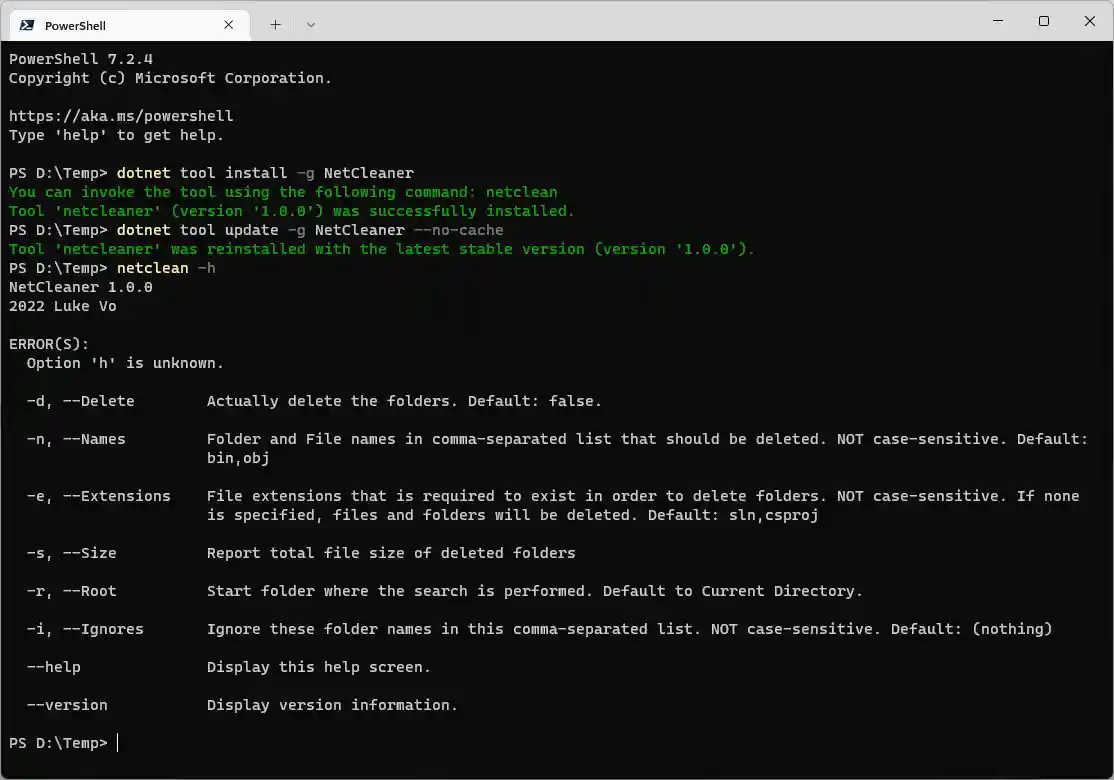Click 'dotnet tool update -g NetCleaner --no-cache' command
The height and width of the screenshot is (780, 1114).
310,230
